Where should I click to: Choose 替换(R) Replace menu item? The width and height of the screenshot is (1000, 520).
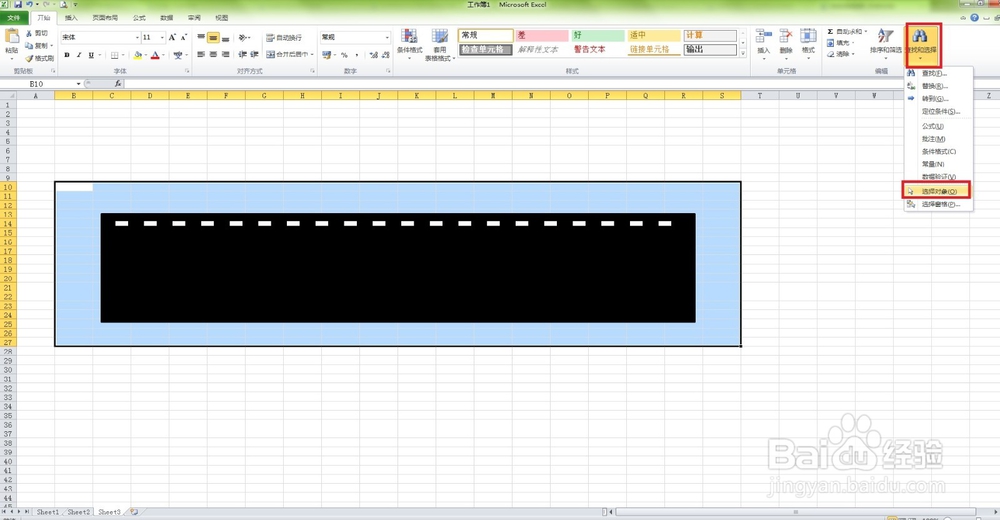pos(938,86)
